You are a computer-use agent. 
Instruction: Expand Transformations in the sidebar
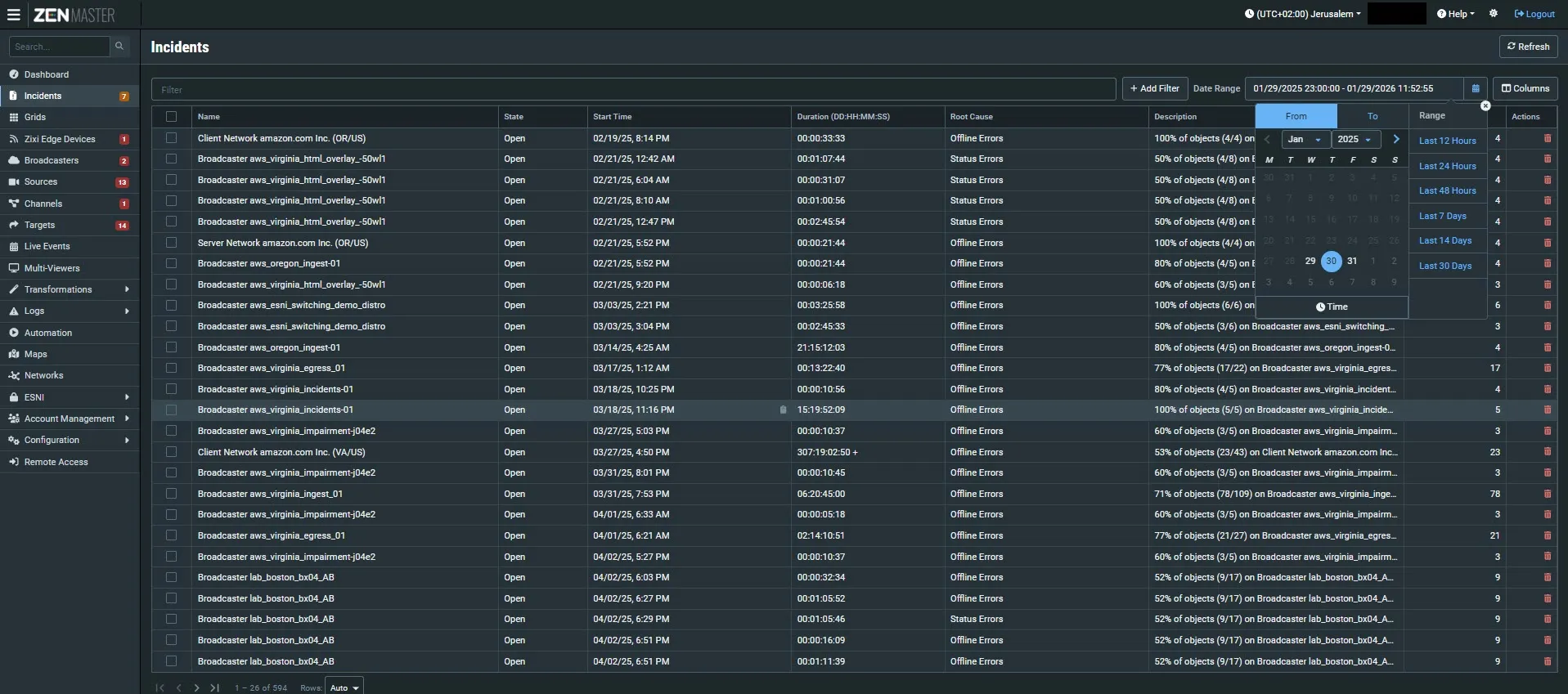click(70, 289)
